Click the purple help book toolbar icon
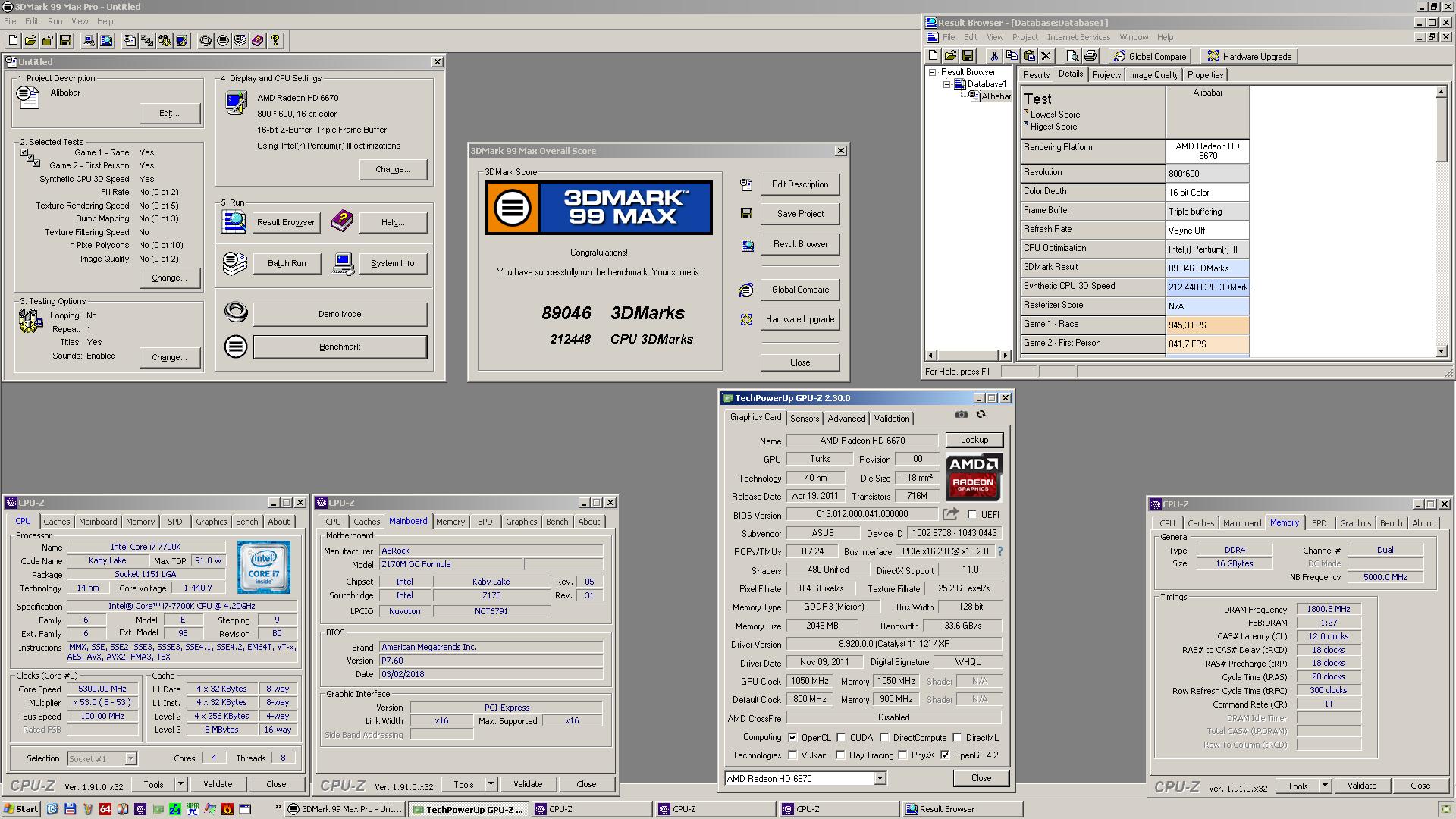Viewport: 1456px width, 819px height. click(258, 41)
